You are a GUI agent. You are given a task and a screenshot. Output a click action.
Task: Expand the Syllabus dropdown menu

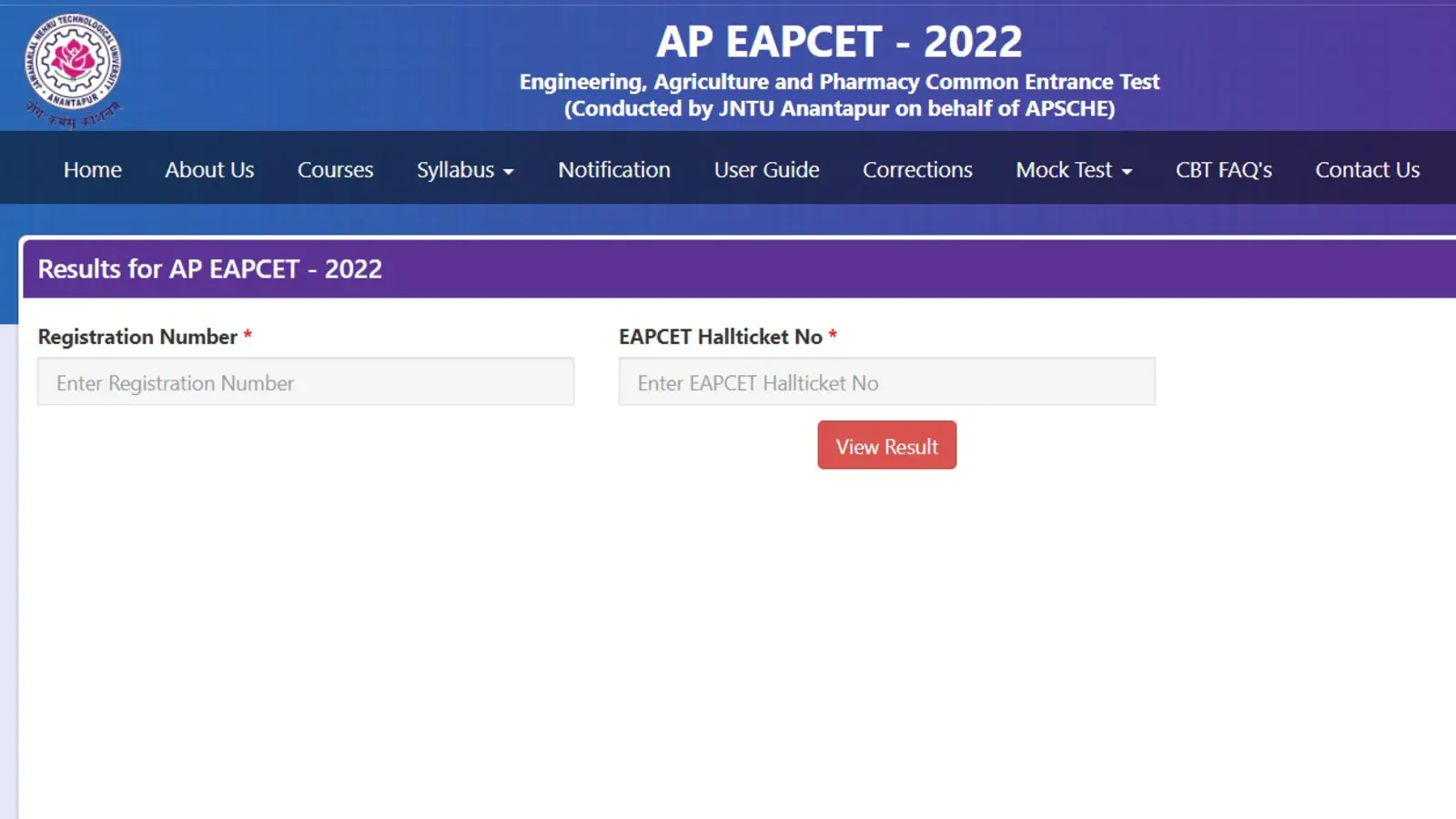(465, 170)
